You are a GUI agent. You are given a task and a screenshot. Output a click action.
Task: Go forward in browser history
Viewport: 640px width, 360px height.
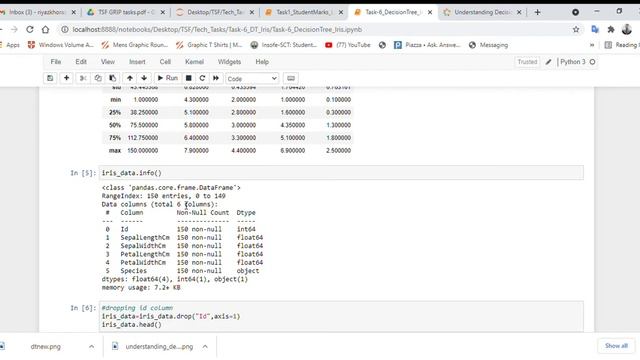[x=14, y=29]
